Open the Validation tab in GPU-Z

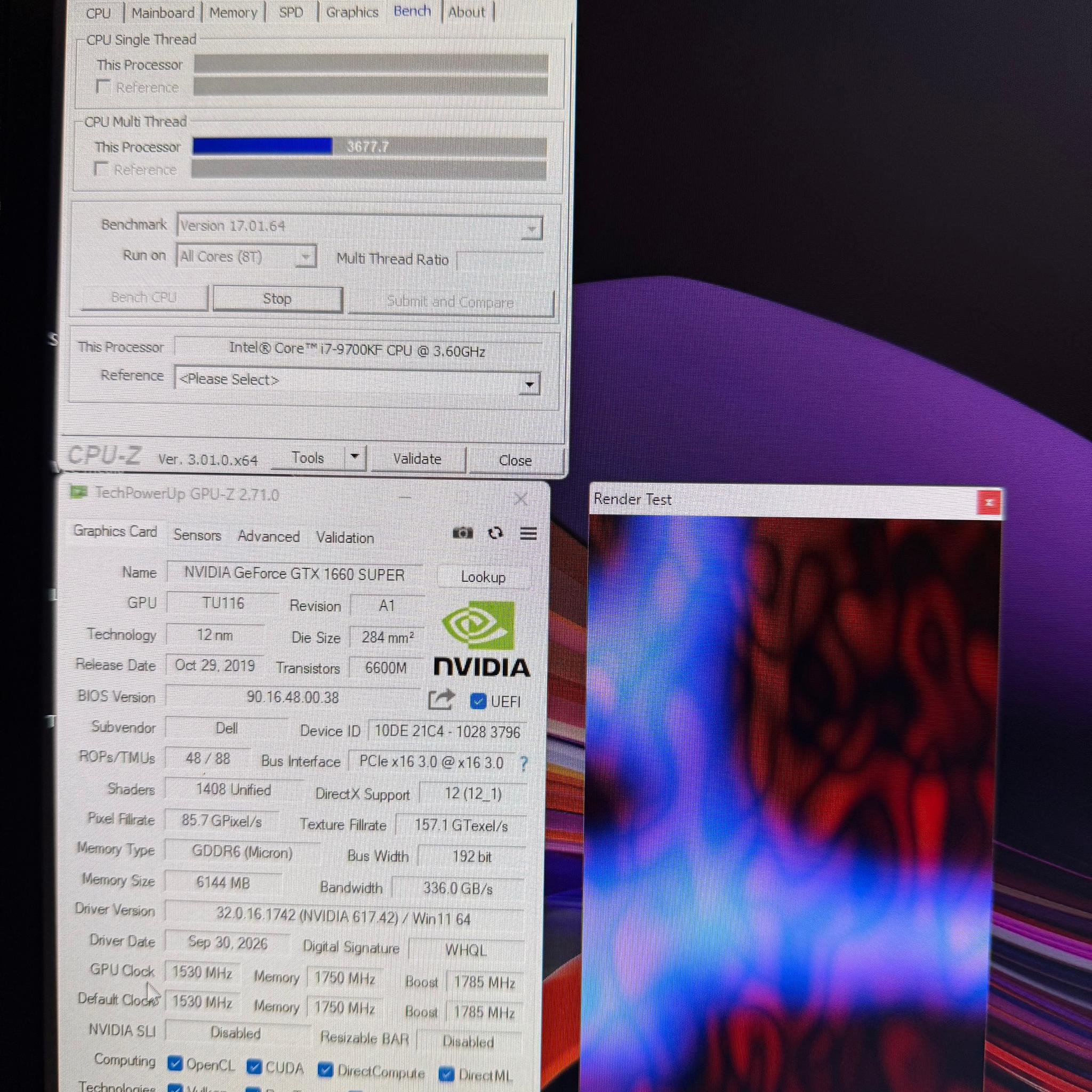click(x=345, y=537)
